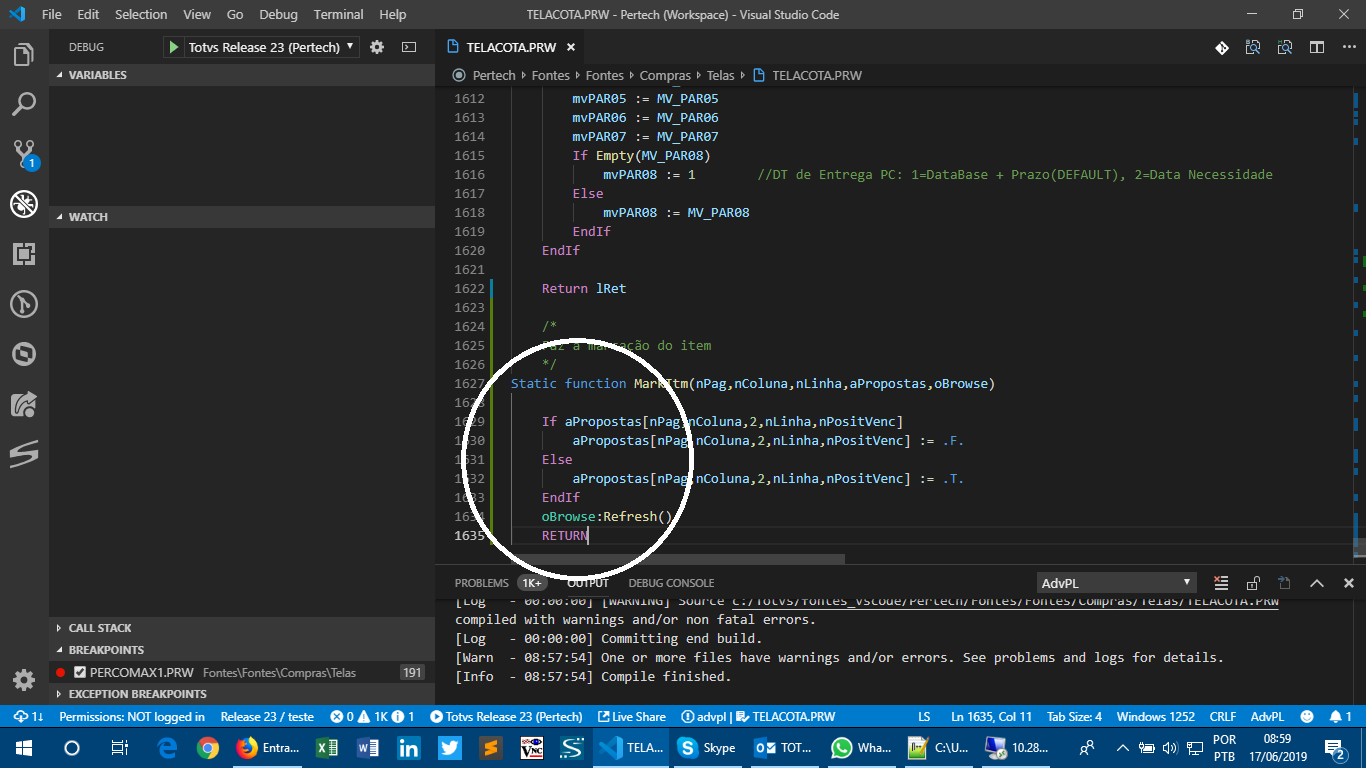Open Source Control showing 1 pending change
The width and height of the screenshot is (1366, 768).
24,153
